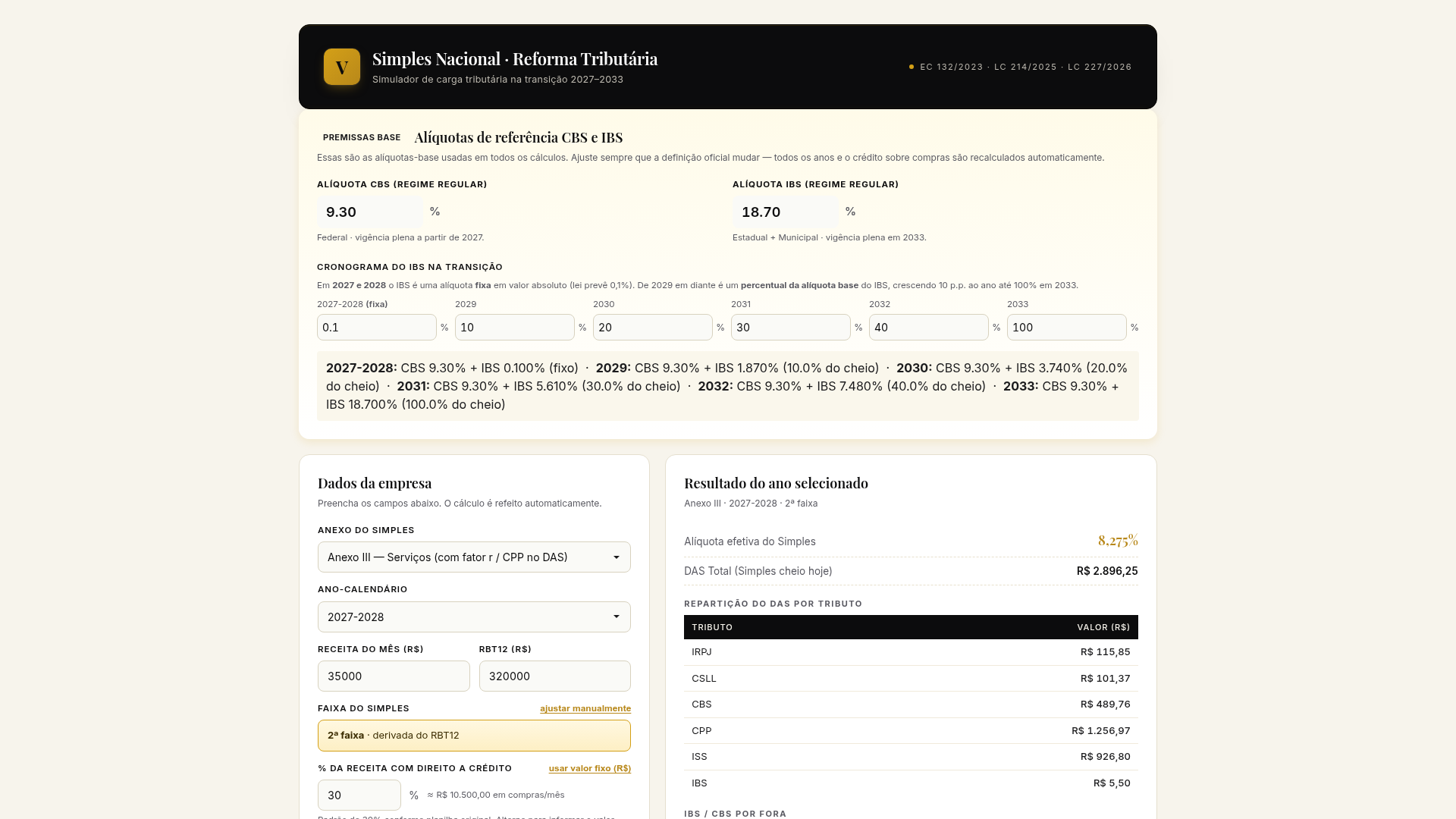
Task: Click the CSLL row label
Action: pyautogui.click(x=704, y=679)
